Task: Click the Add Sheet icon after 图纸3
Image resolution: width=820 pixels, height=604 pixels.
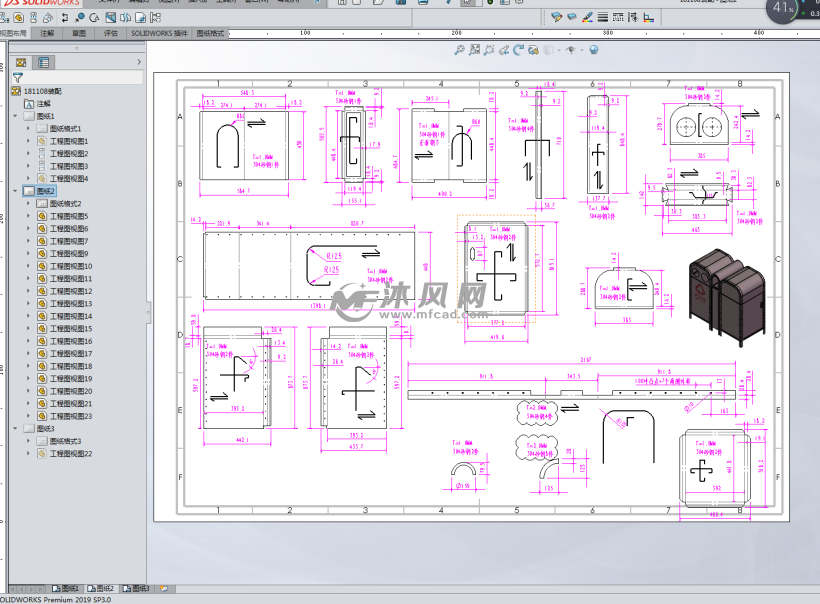Action: [163, 589]
